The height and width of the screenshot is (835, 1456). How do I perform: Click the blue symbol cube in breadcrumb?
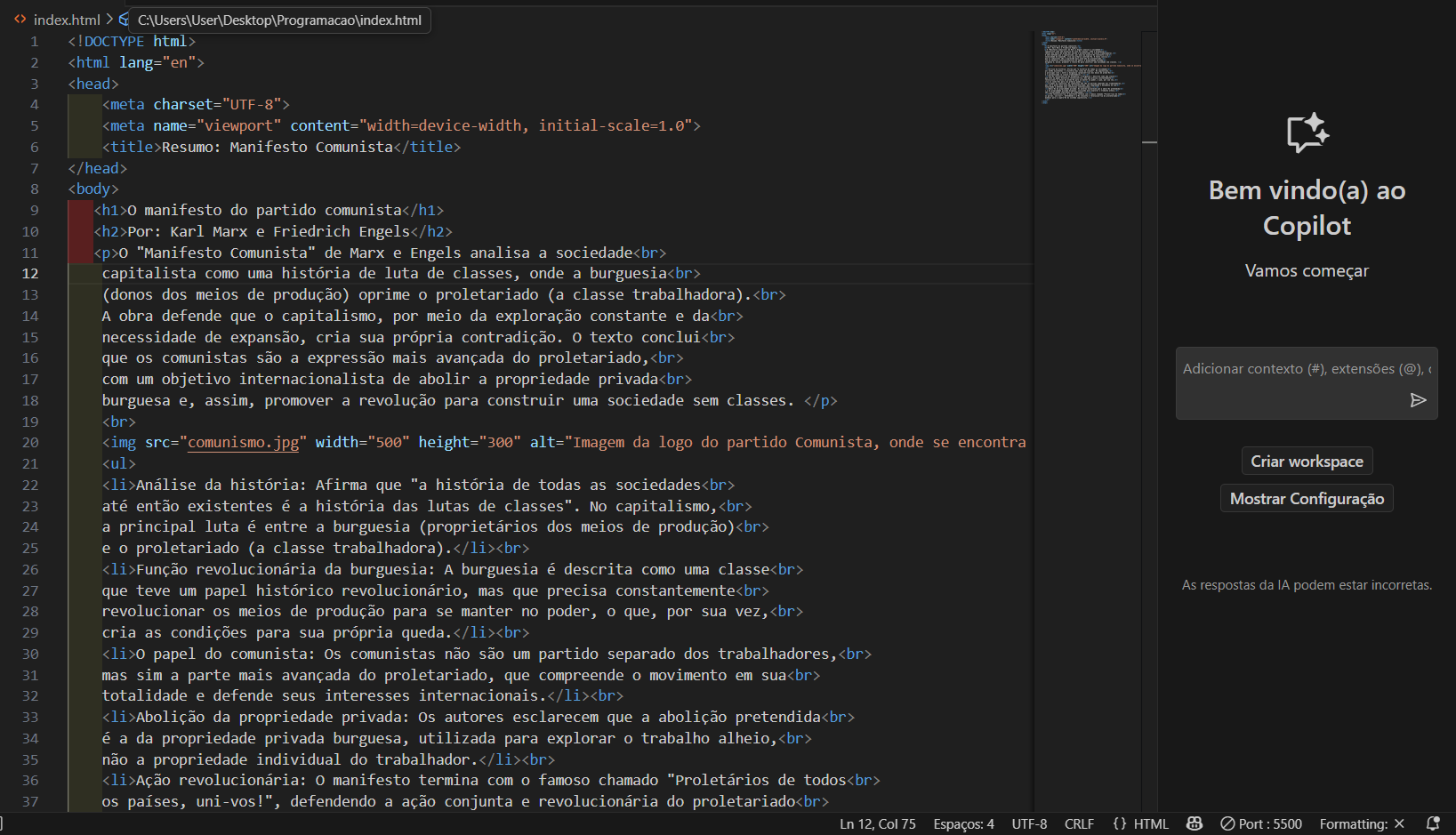click(x=124, y=20)
